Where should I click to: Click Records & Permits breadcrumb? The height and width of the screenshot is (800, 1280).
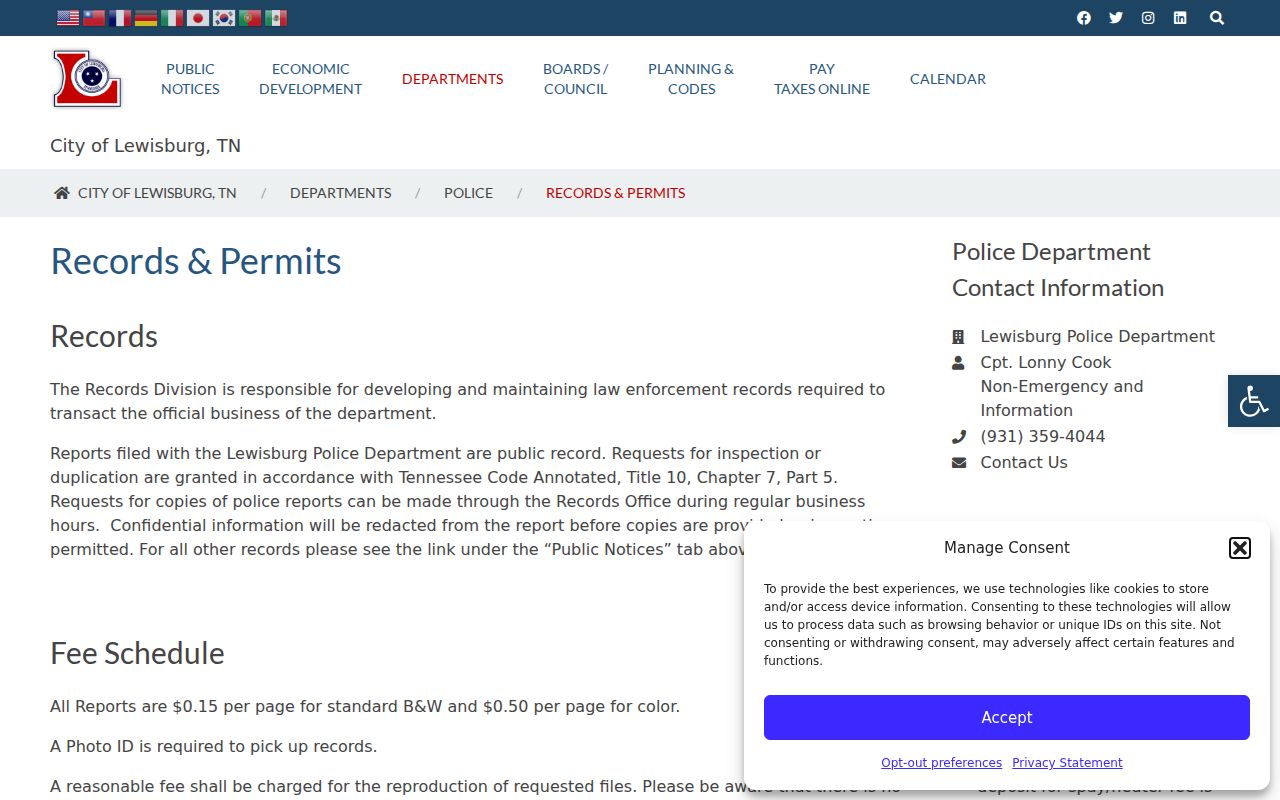(615, 193)
